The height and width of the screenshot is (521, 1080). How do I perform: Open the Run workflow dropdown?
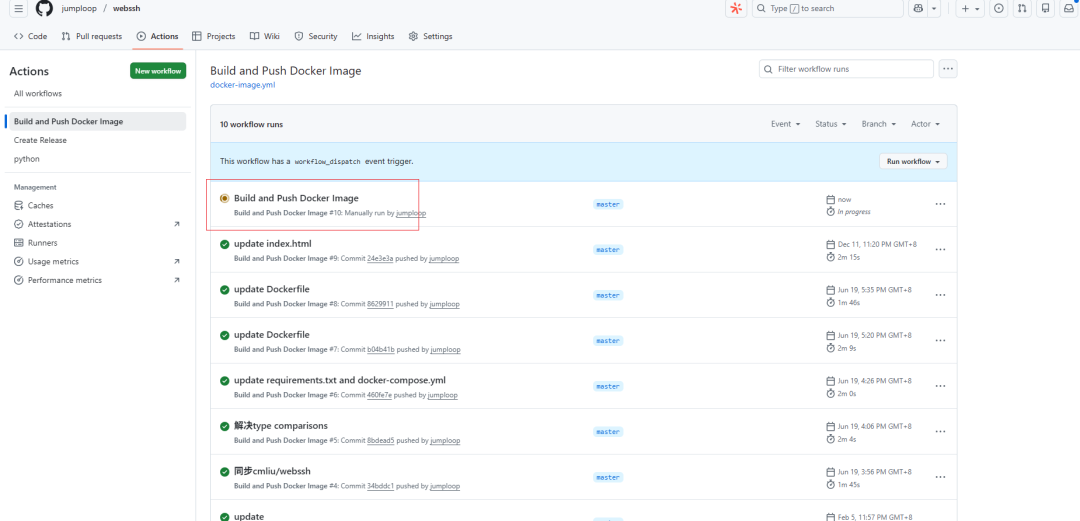pyautogui.click(x=913, y=161)
